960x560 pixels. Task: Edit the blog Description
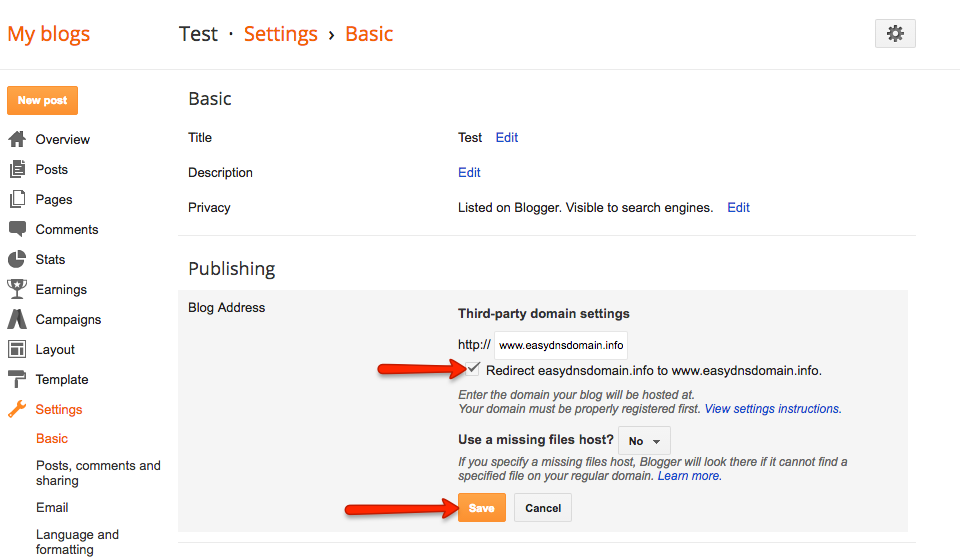(x=469, y=173)
